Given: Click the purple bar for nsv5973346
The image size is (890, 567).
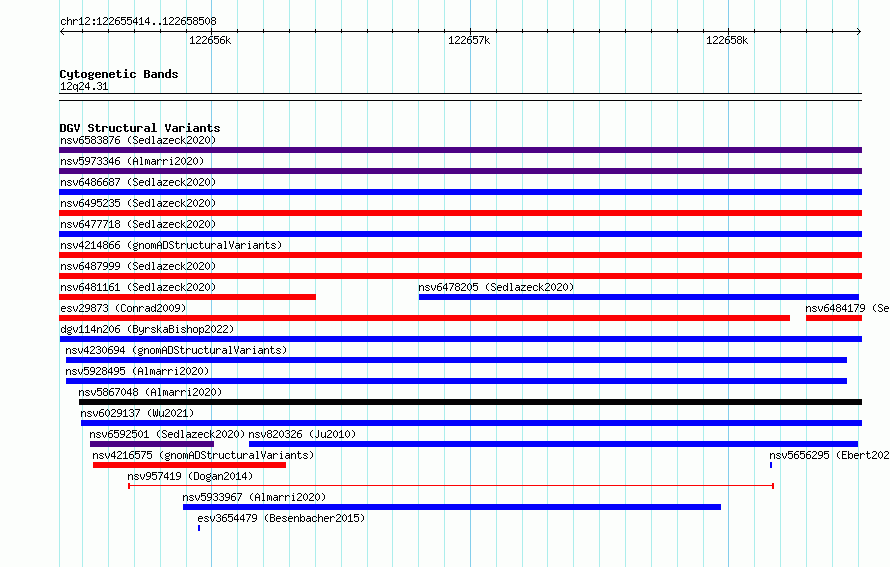Looking at the screenshot, I should [x=460, y=171].
